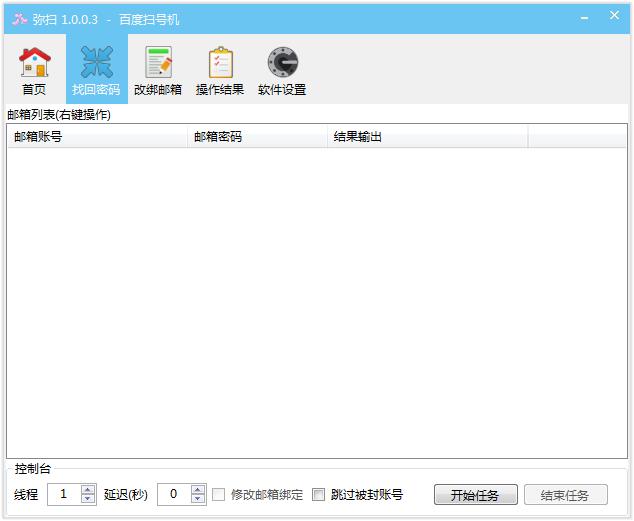Open the 改绑邮箱 tab

click(158, 70)
